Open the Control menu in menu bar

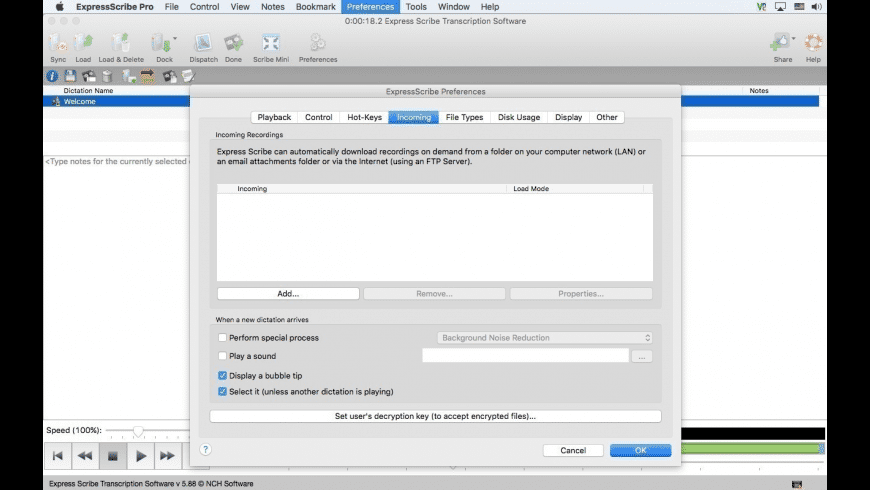(204, 7)
